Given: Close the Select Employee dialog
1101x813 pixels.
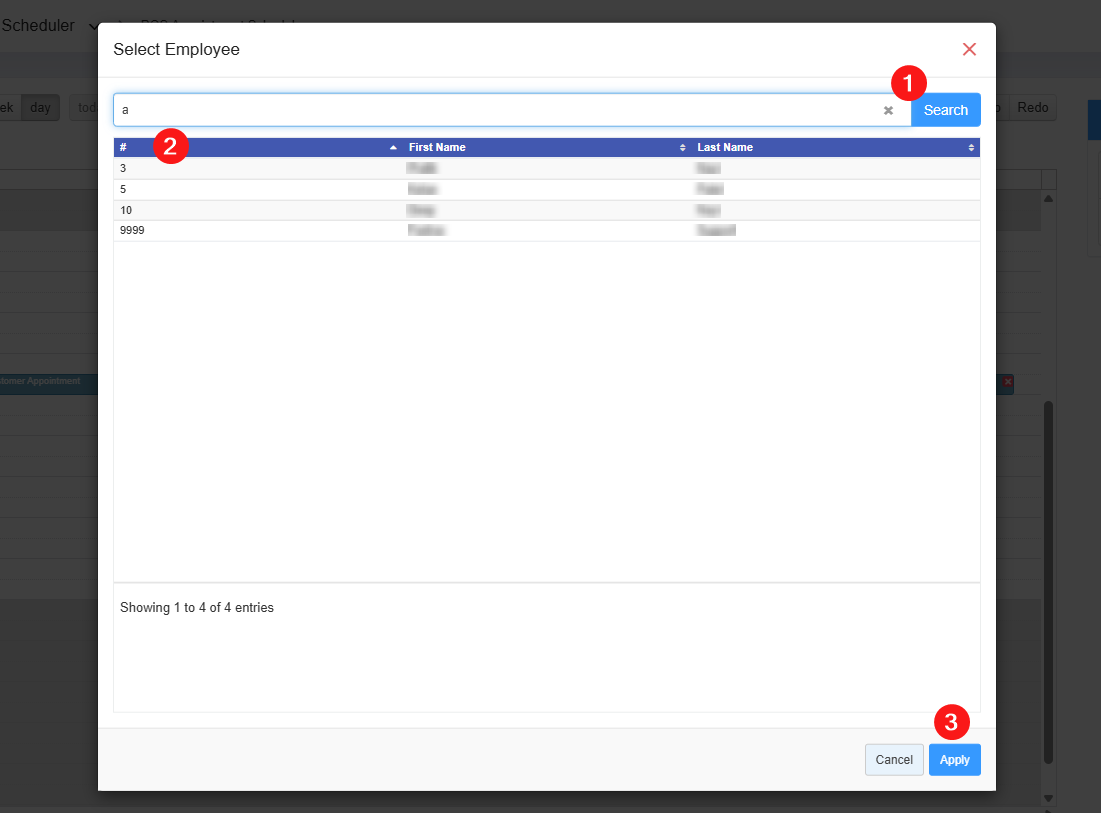Looking at the screenshot, I should pos(968,49).
